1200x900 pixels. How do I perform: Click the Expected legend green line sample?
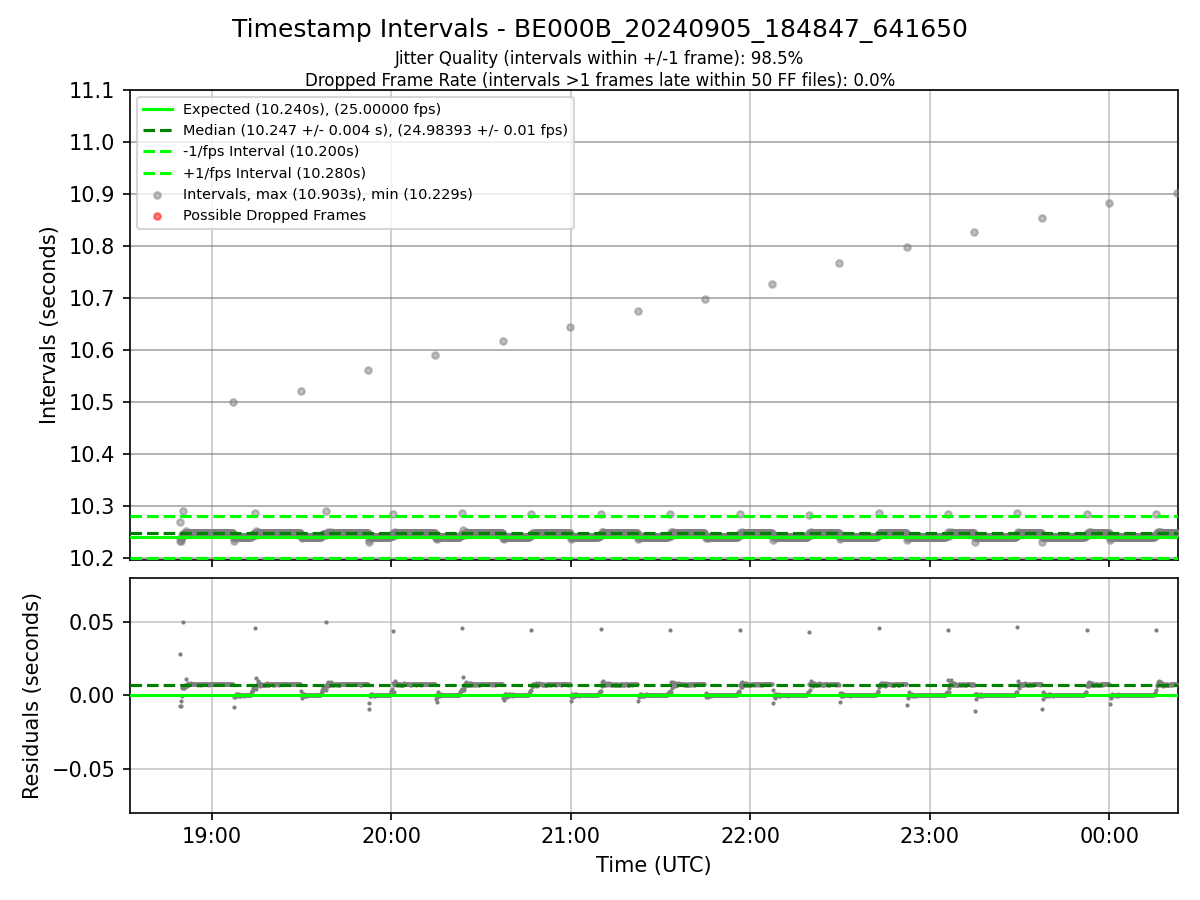(158, 109)
